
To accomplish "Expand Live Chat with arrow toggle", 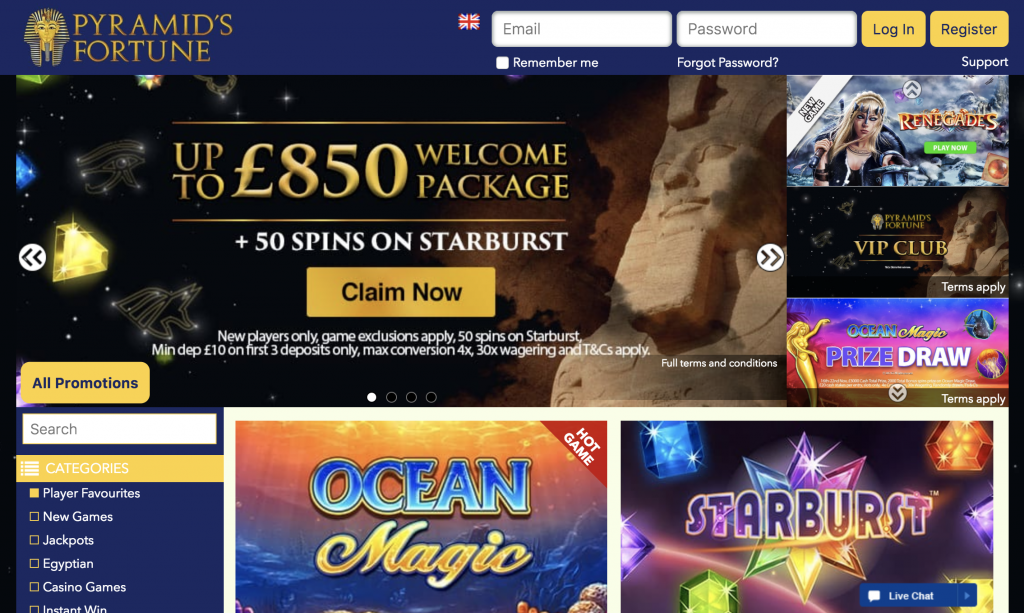I will [x=967, y=595].
